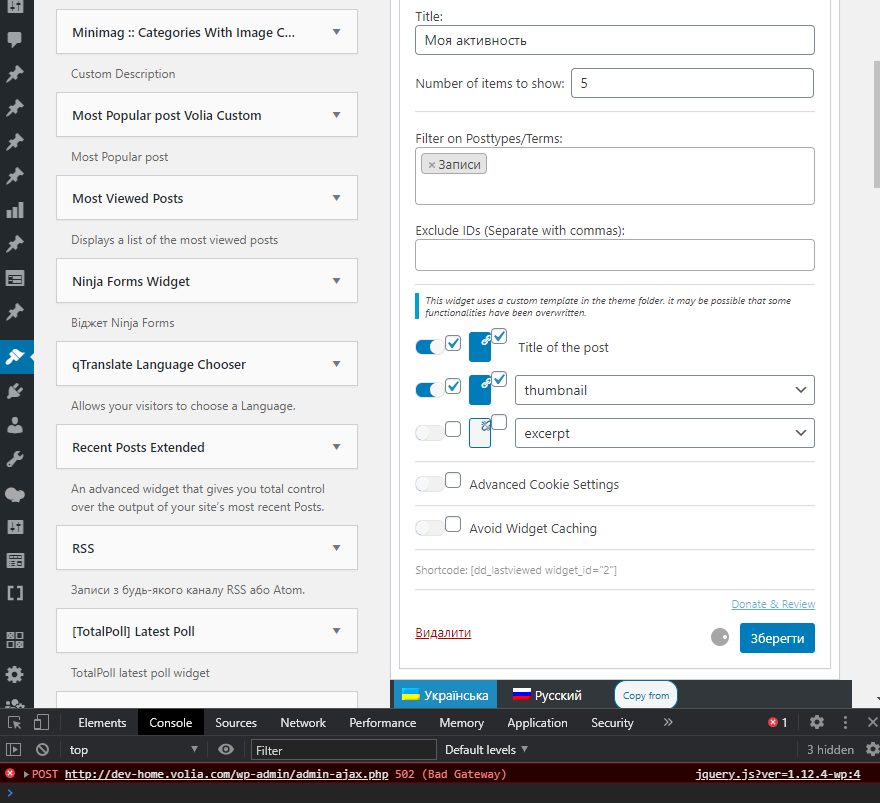Toggle device toolbar icon in DevTools
This screenshot has height=803, width=880.
pos(41,722)
